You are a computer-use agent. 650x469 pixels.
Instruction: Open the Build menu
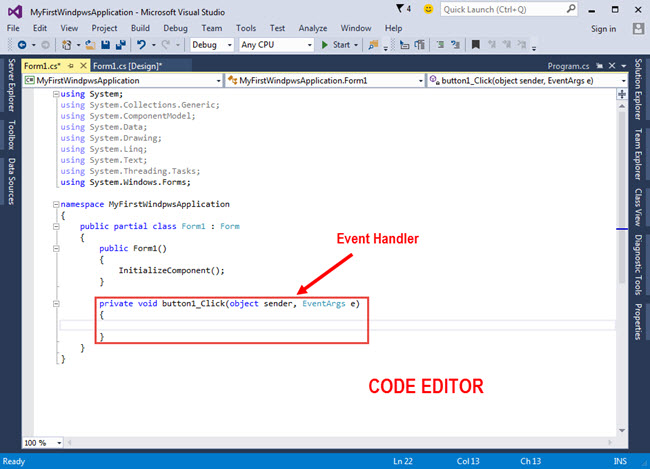point(140,28)
